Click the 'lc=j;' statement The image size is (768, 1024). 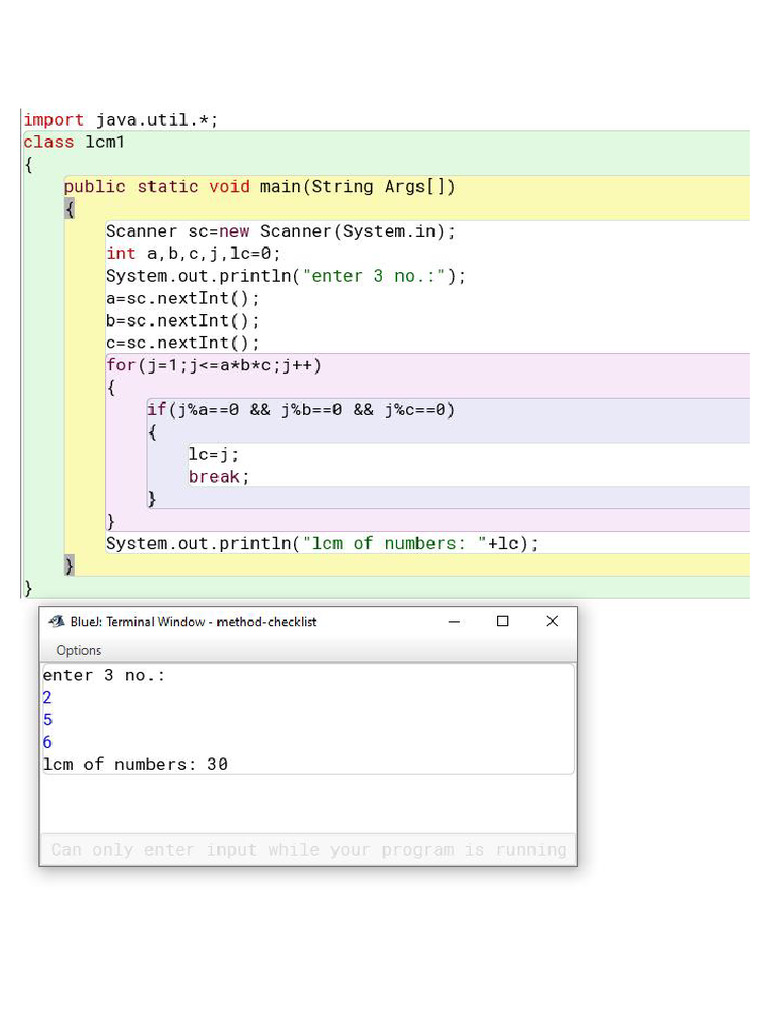point(214,455)
